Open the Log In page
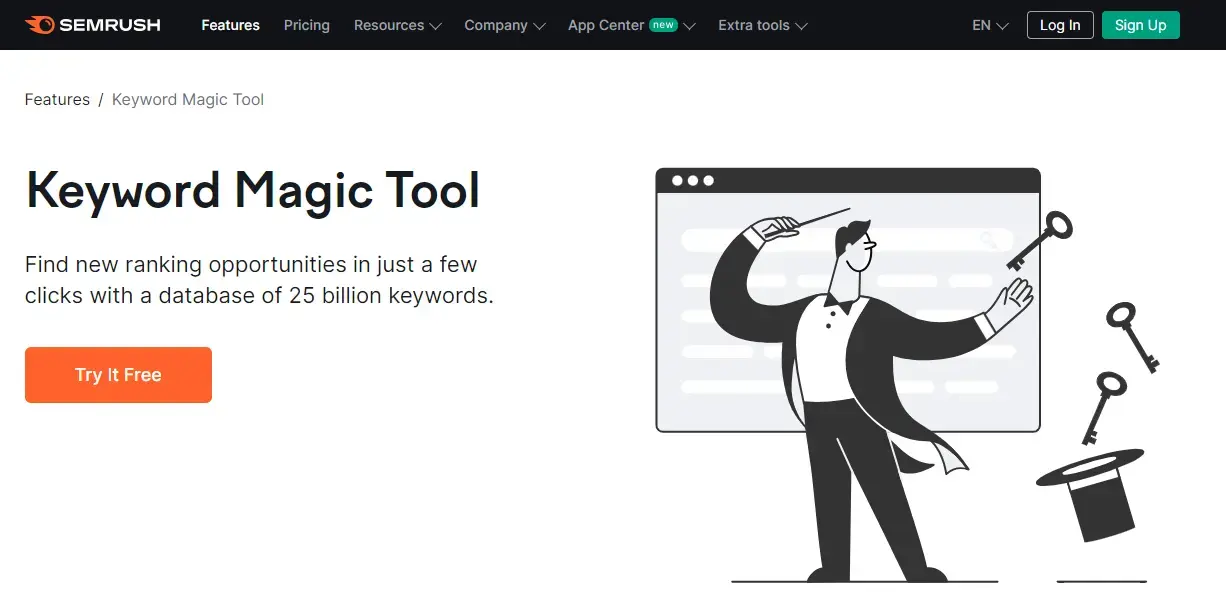This screenshot has width=1226, height=594. pos(1060,24)
